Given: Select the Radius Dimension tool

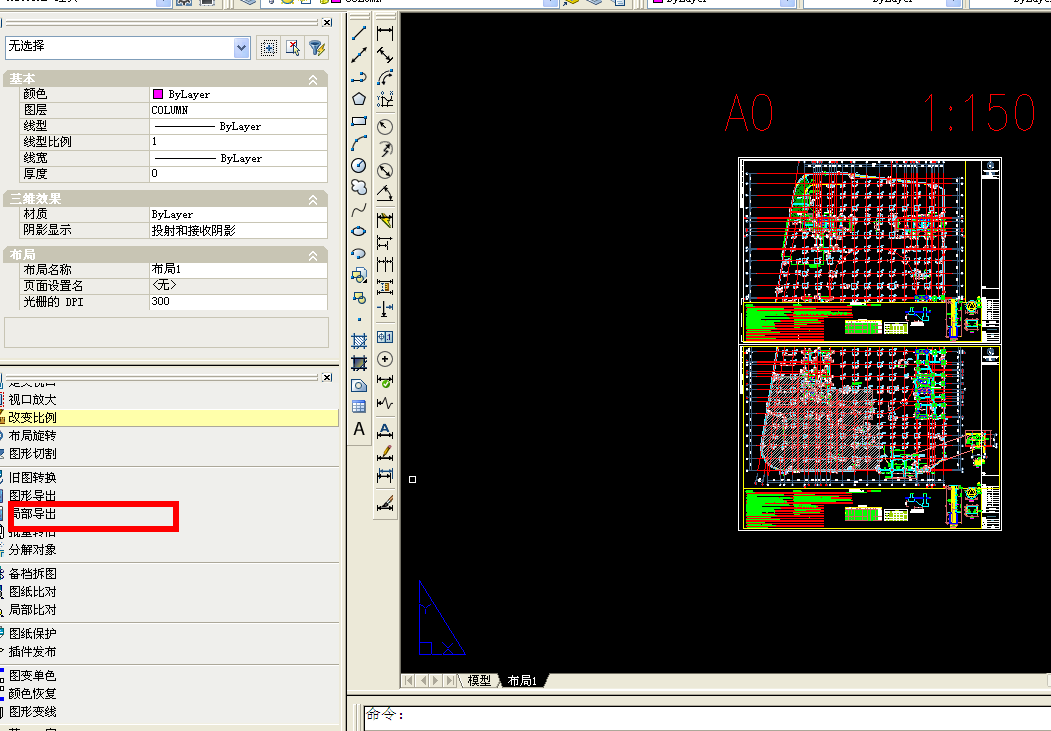Looking at the screenshot, I should tap(385, 127).
